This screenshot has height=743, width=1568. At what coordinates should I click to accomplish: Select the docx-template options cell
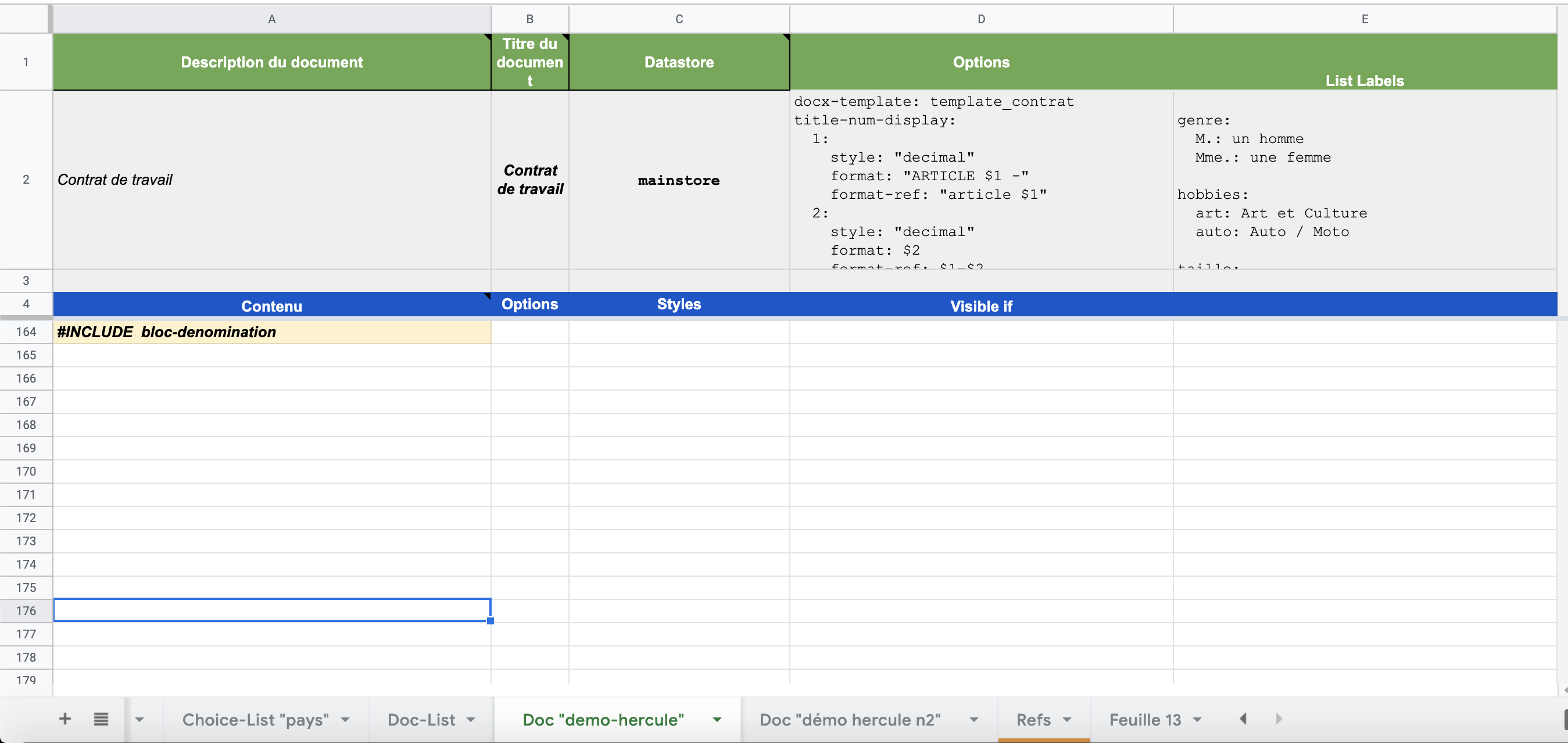[x=981, y=180]
